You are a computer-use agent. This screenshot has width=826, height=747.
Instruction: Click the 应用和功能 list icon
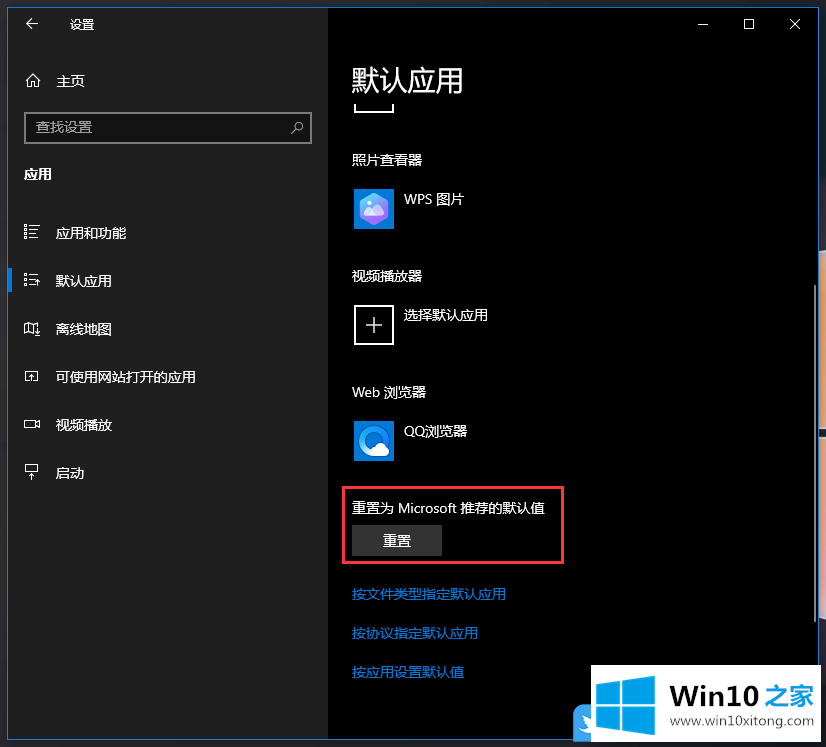32,232
